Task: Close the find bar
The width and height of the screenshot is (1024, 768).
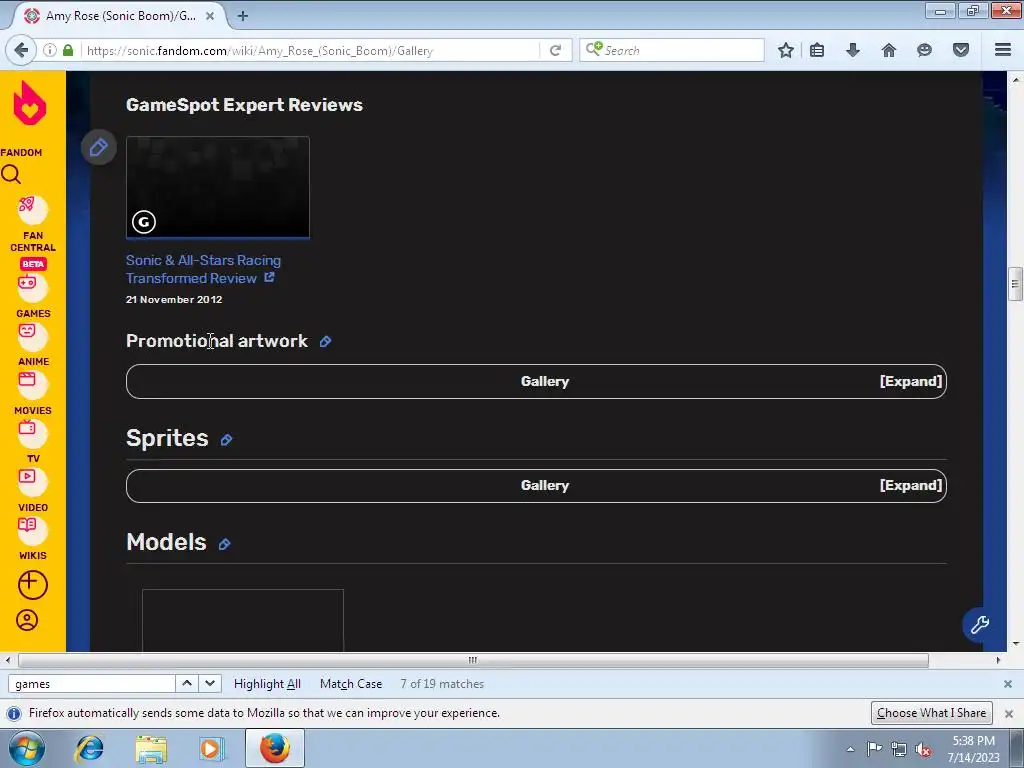Action: pos(1008,684)
